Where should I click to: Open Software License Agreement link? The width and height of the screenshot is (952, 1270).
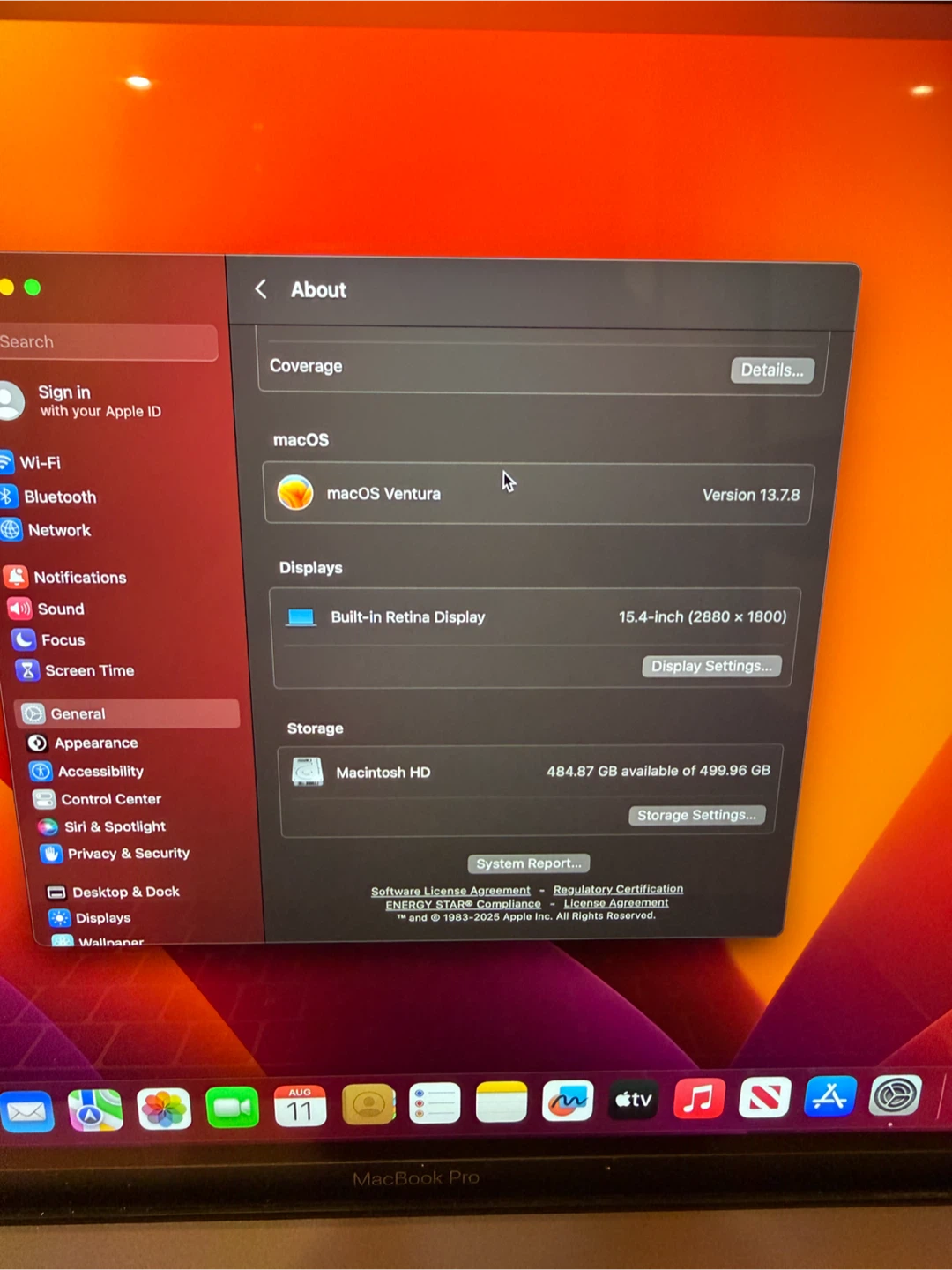pyautogui.click(x=450, y=891)
